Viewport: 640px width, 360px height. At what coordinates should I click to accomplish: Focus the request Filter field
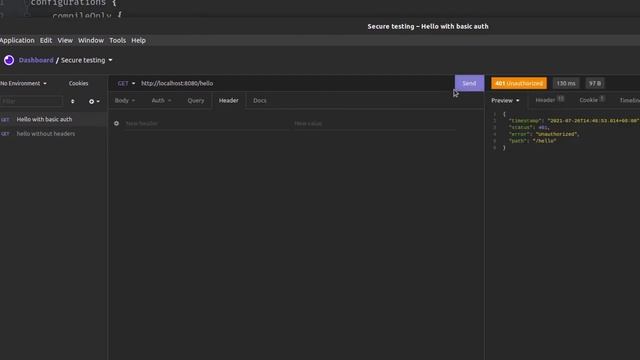32,101
